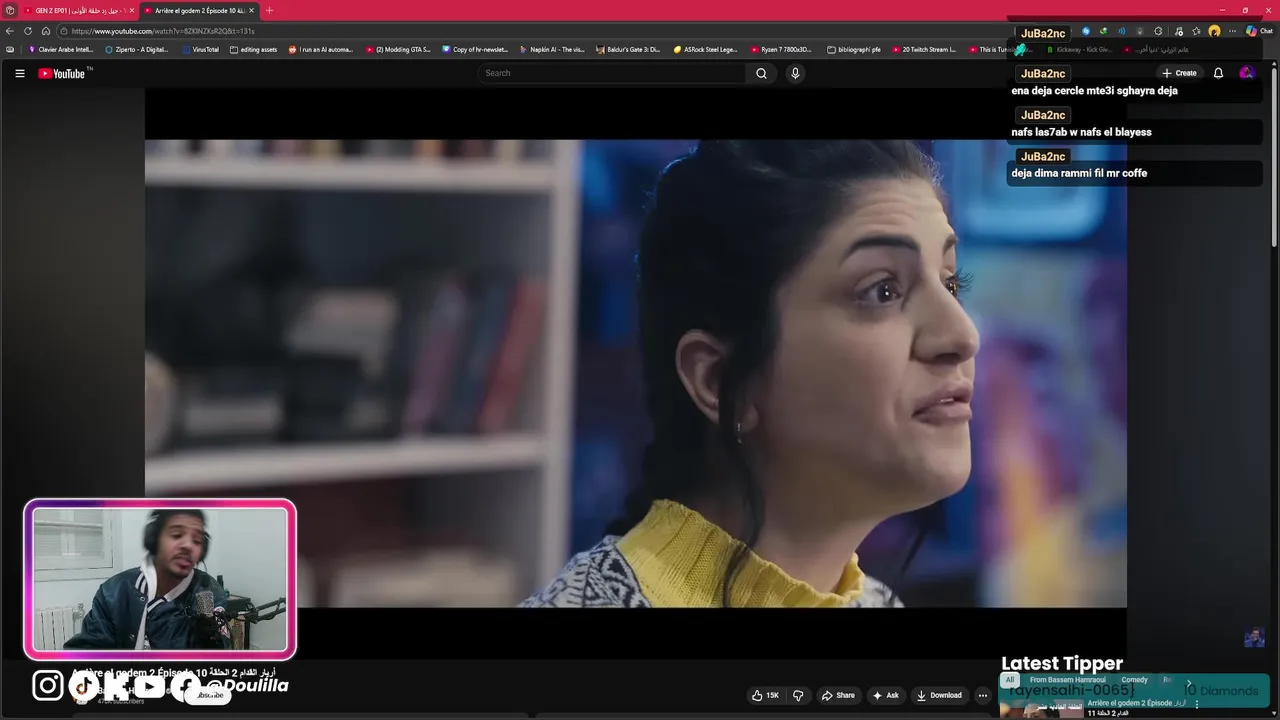Open Ryzen 7 7800x3D... bookmark
This screenshot has height=720, width=1280.
click(781, 49)
